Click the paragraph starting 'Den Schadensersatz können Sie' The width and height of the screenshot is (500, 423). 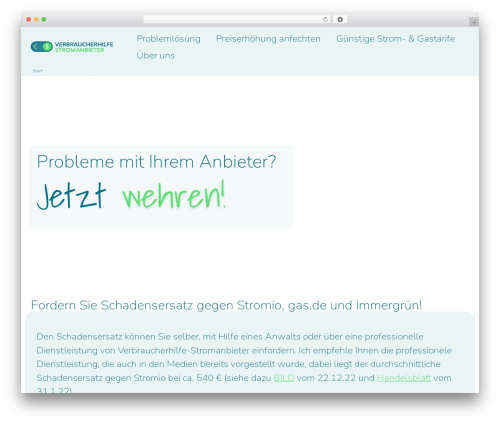(244, 363)
